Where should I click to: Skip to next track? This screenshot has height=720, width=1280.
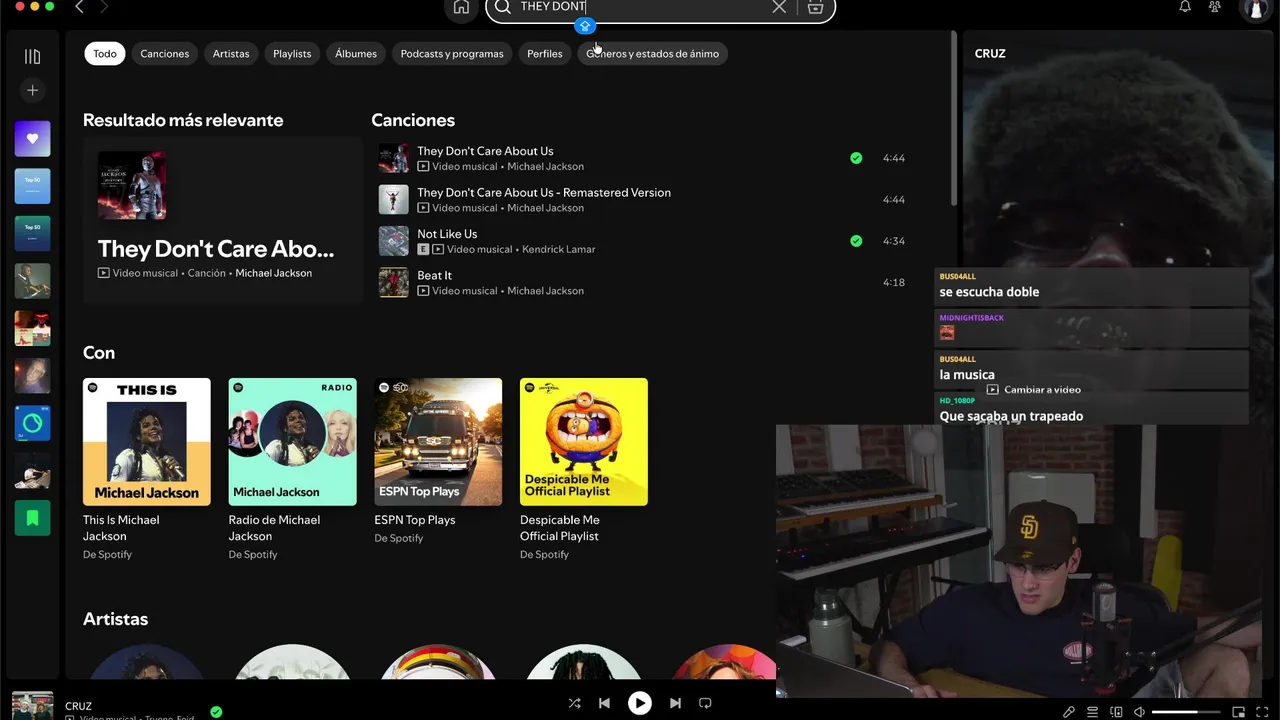pyautogui.click(x=675, y=703)
